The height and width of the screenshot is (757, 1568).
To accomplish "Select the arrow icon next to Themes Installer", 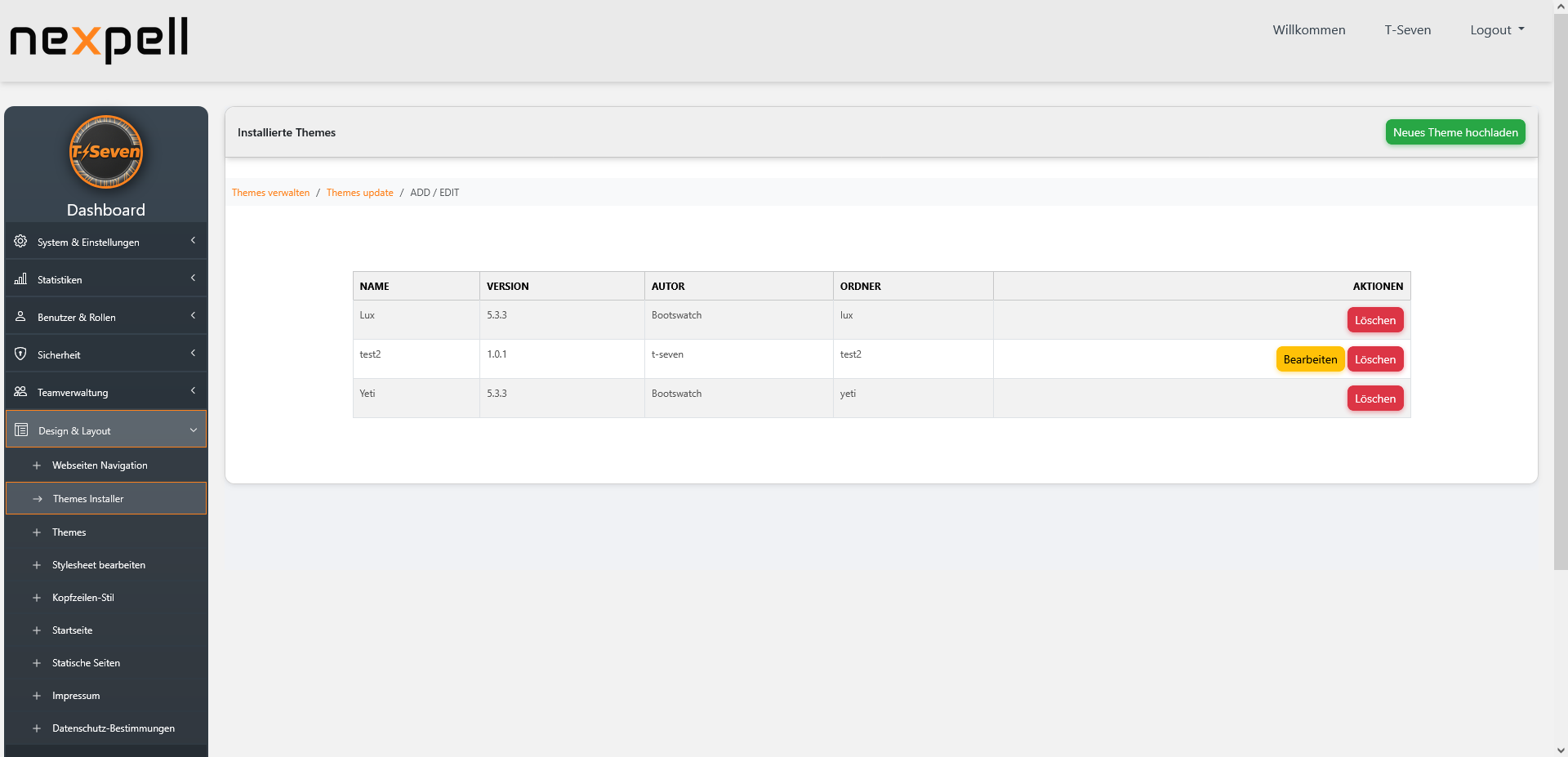I will [37, 498].
